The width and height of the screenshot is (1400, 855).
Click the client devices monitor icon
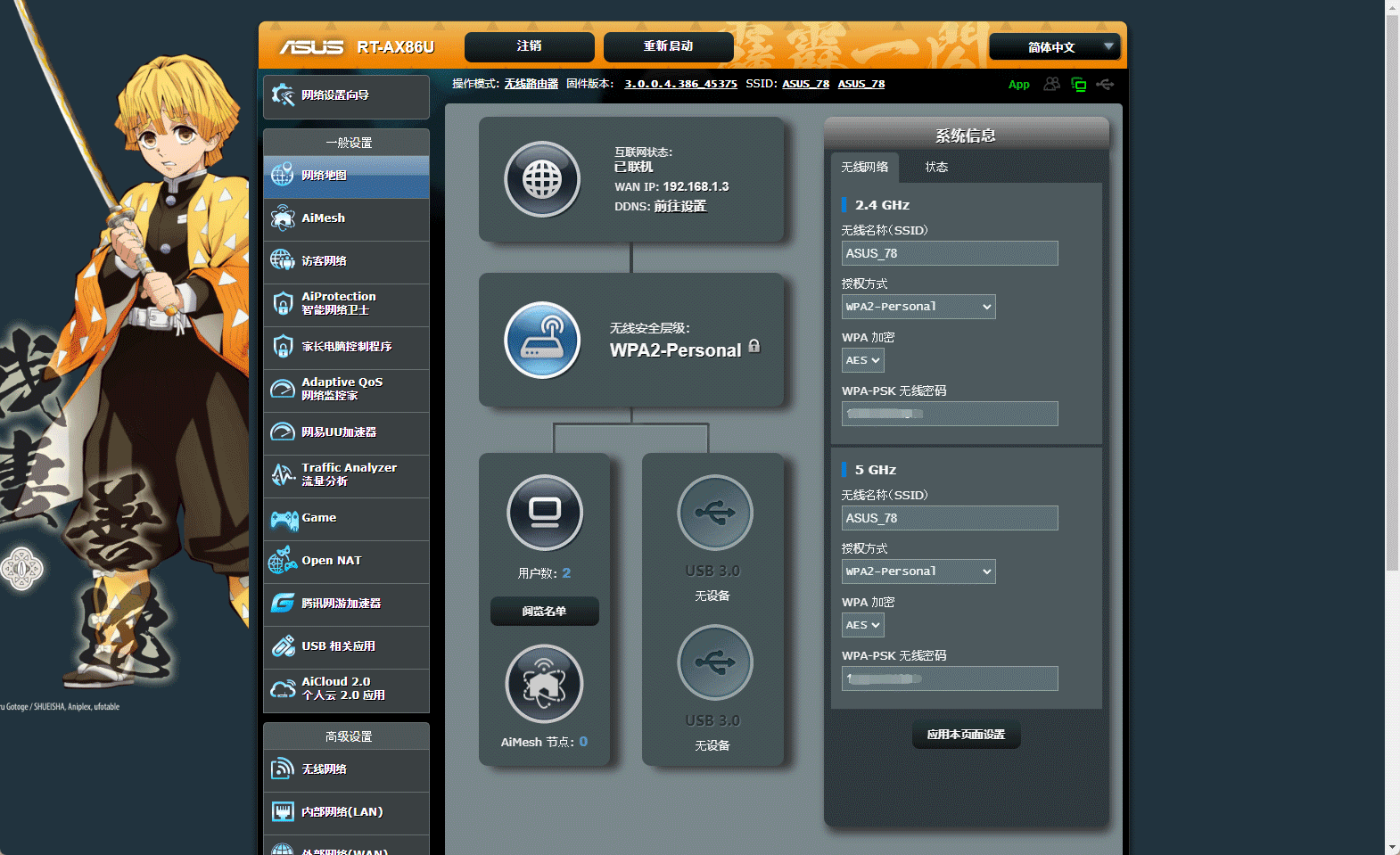tap(545, 513)
